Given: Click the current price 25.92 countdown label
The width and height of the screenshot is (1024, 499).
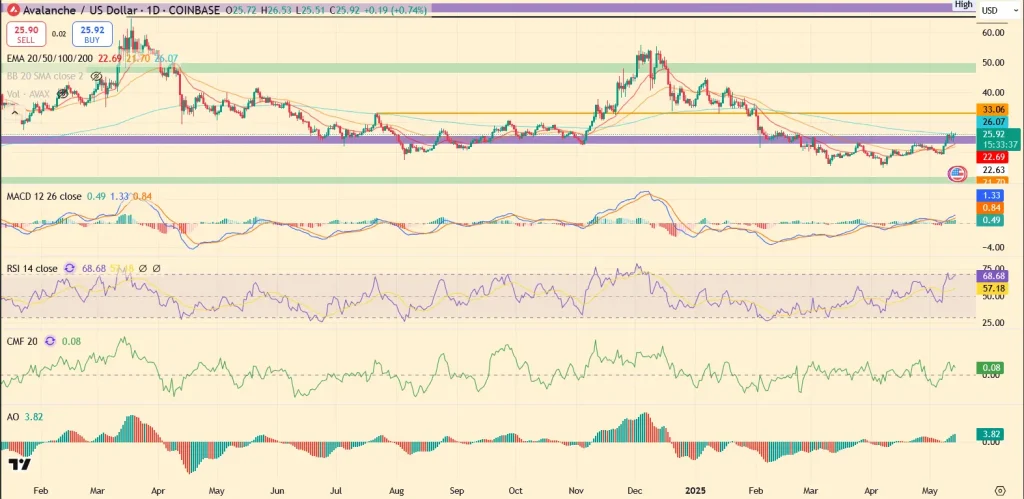Looking at the screenshot, I should (997, 139).
